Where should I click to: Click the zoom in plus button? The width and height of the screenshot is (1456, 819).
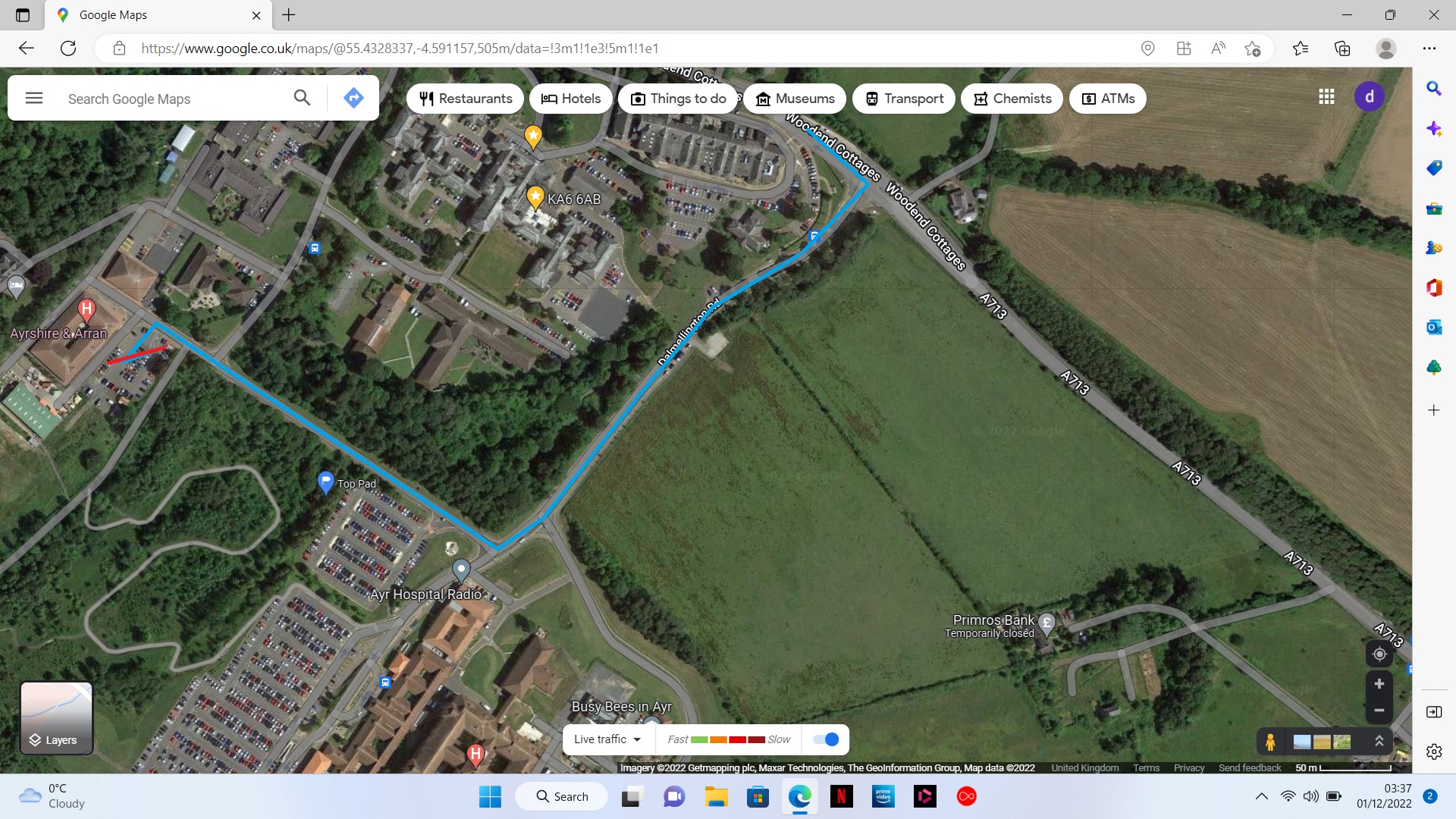(1379, 684)
